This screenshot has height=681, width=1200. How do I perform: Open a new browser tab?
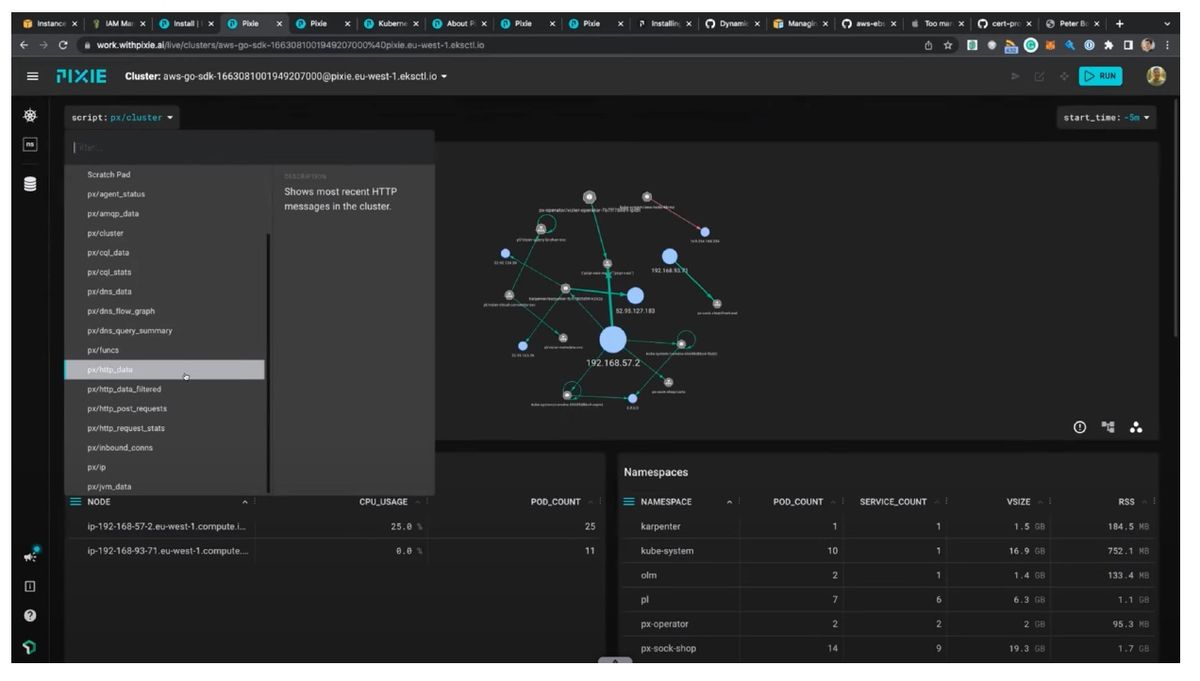(1120, 23)
